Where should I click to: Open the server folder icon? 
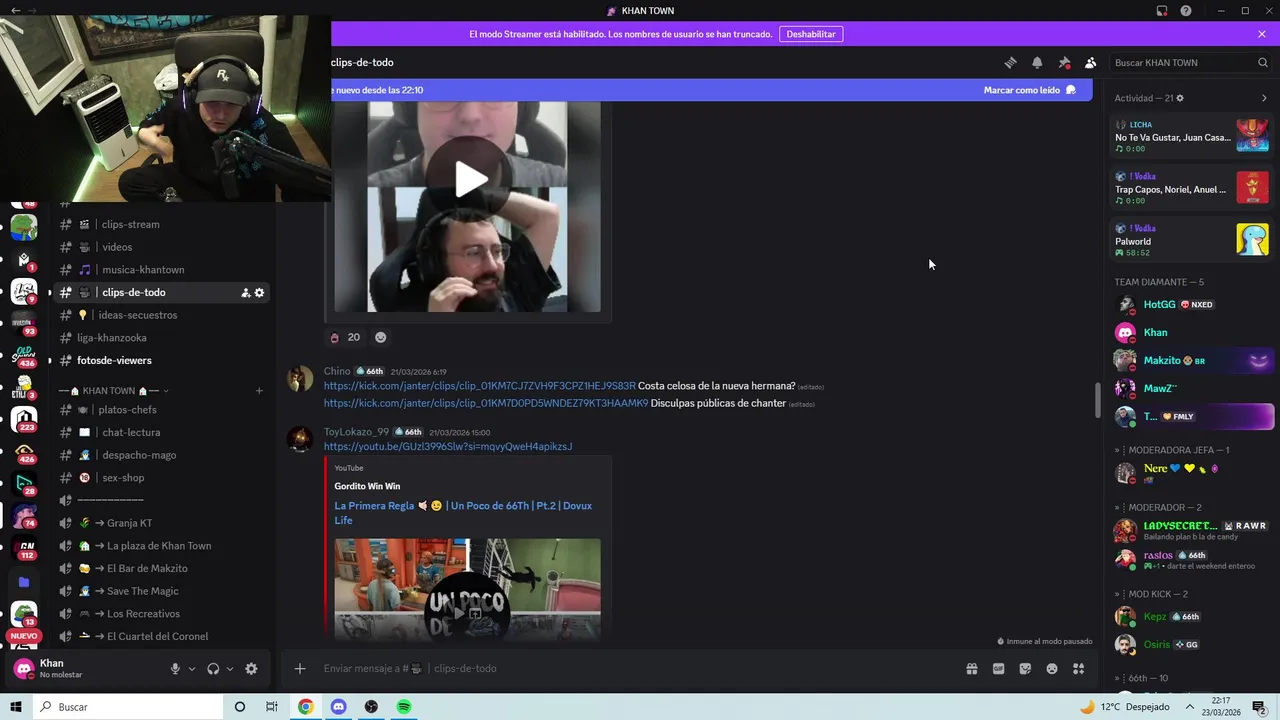click(x=24, y=582)
